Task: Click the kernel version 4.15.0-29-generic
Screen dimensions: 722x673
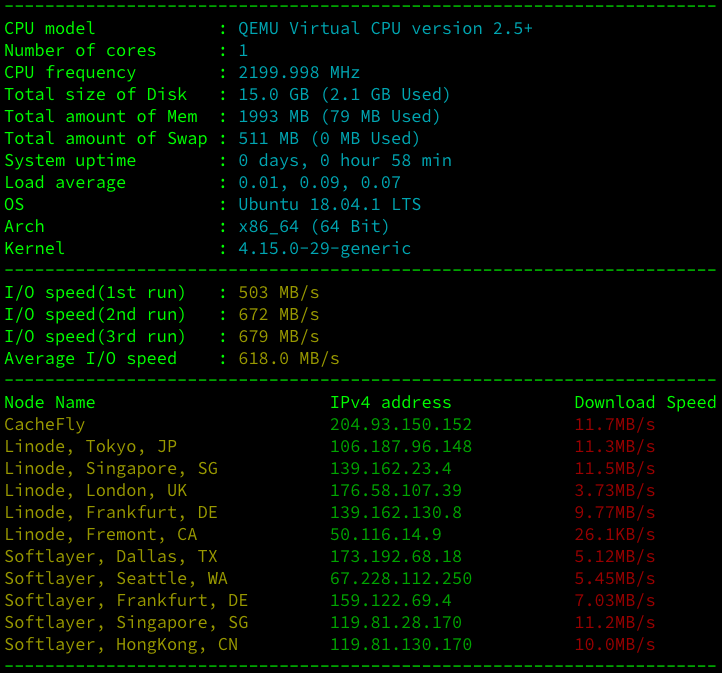Action: [x=324, y=248]
